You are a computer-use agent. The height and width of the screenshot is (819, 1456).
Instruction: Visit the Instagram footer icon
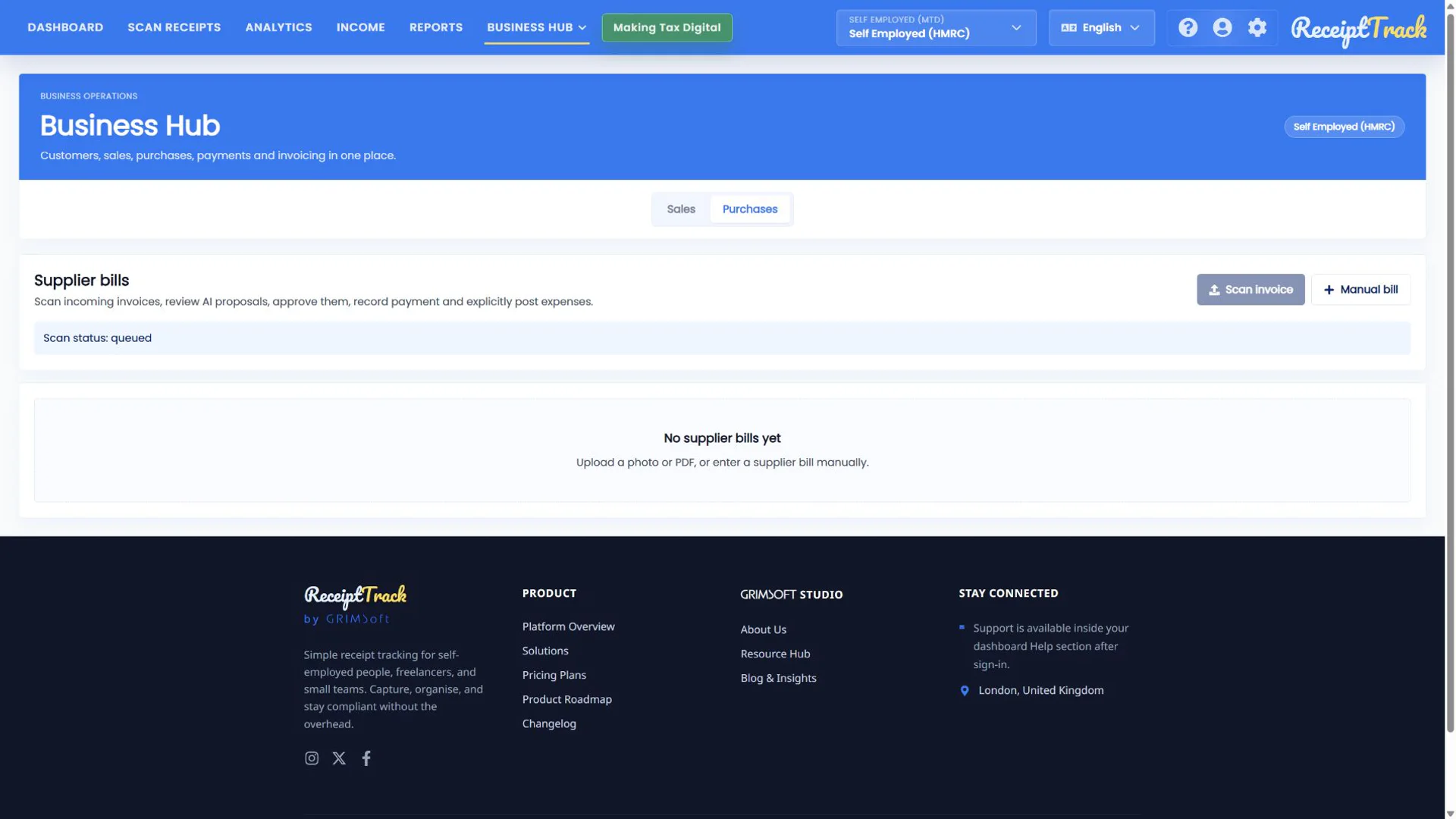(x=312, y=758)
